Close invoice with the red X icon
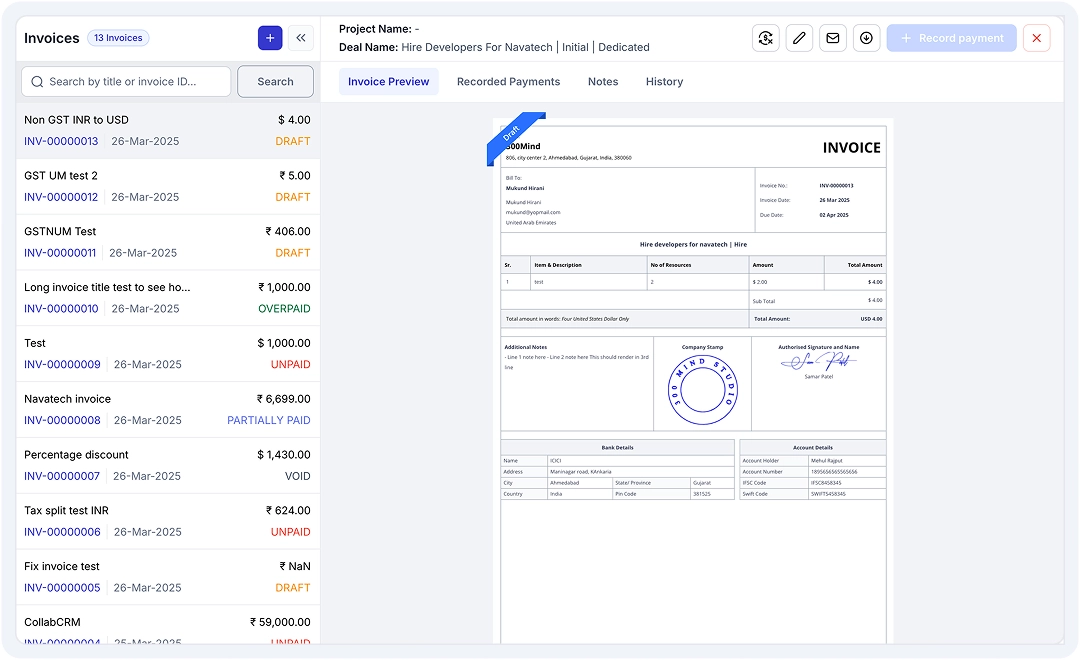1080x660 pixels. [1036, 38]
